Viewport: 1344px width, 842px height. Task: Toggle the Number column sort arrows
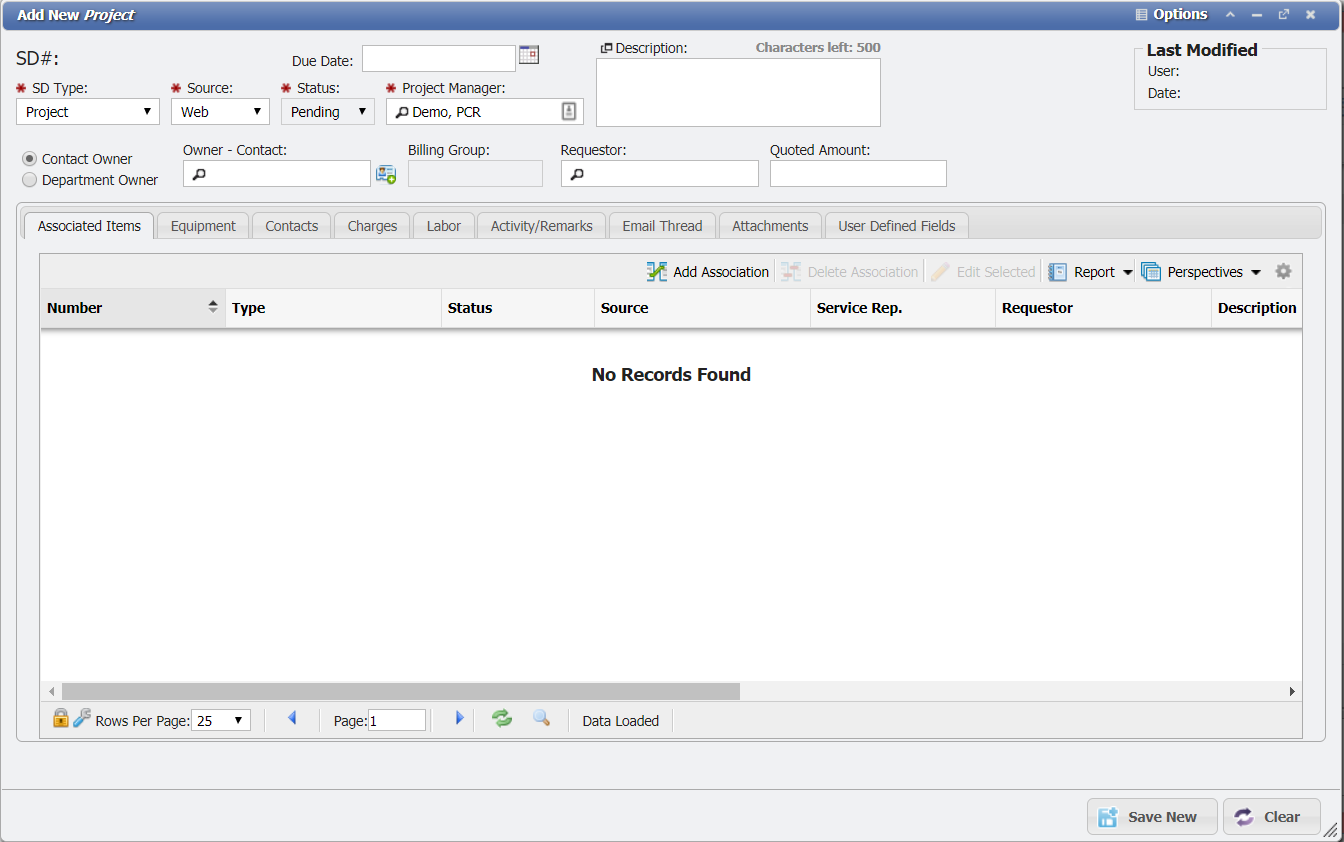213,307
